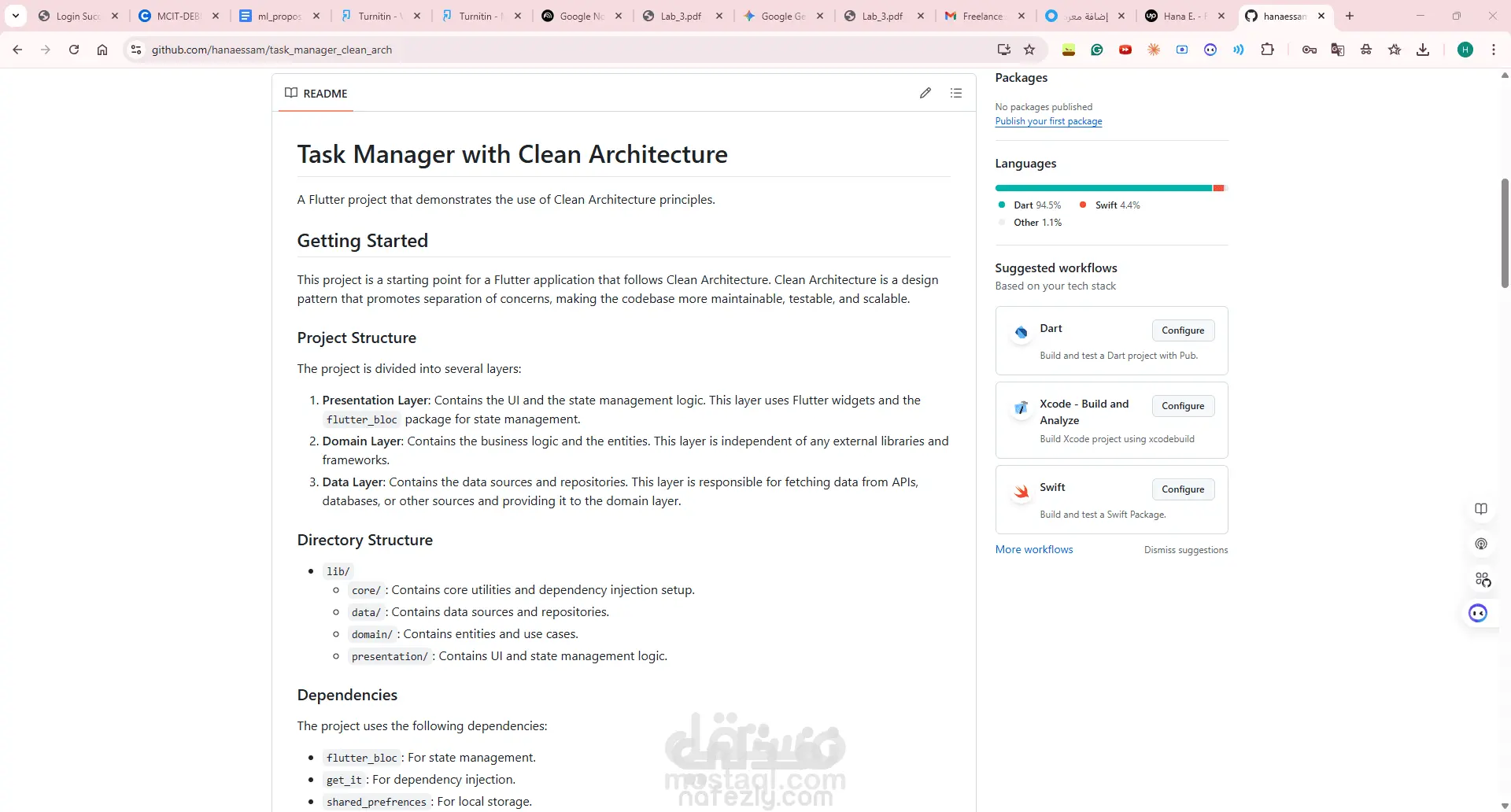
Task: Edit the README with the pencil icon
Action: (925, 93)
